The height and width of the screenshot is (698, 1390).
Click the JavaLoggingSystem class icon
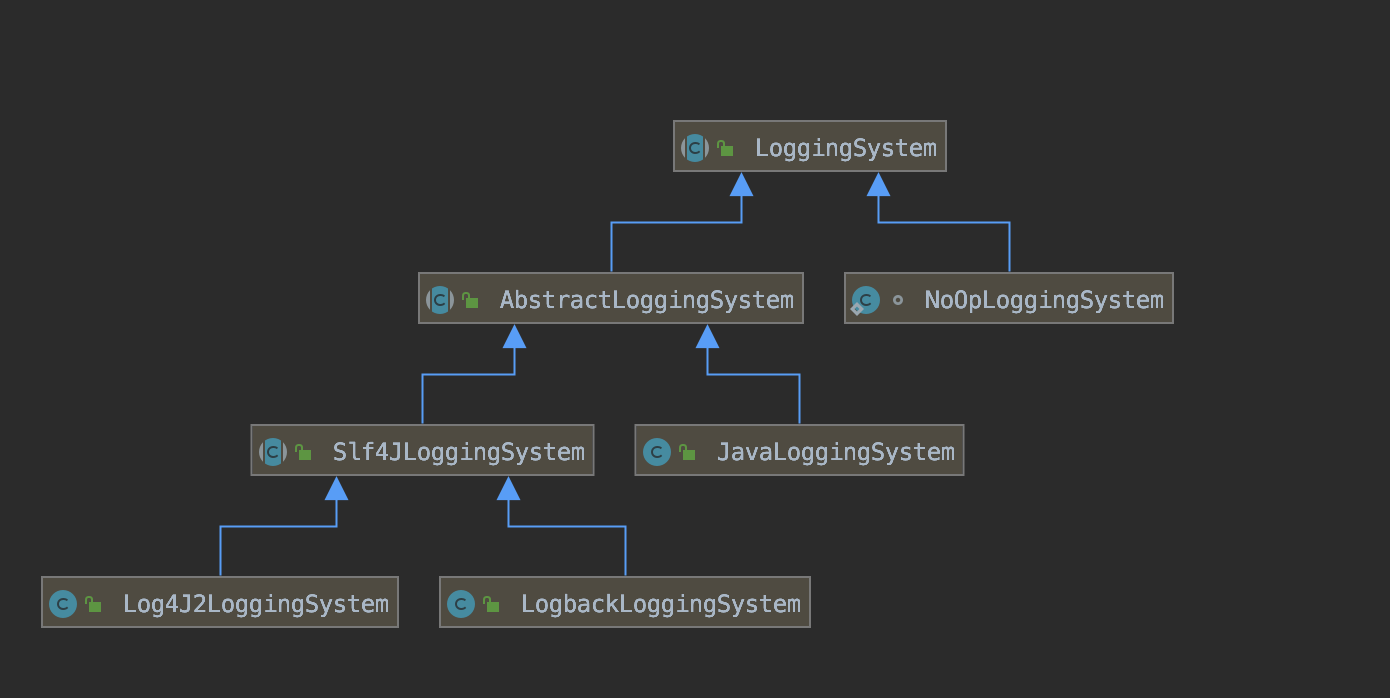tap(657, 452)
